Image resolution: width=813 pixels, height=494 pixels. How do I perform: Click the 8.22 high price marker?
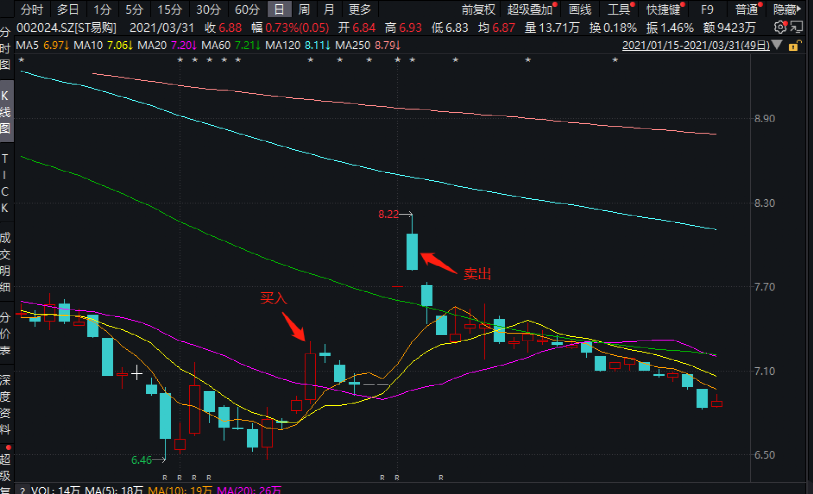pos(395,214)
